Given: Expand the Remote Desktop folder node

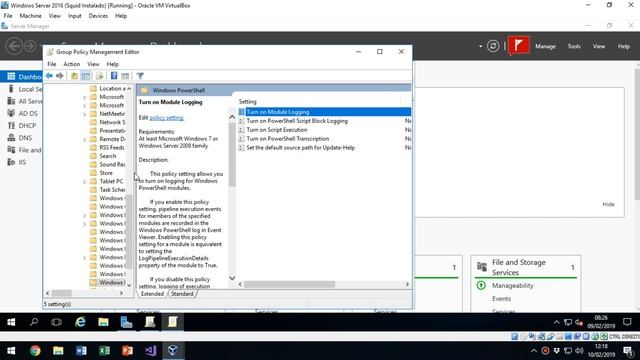Looking at the screenshot, I should (x=84, y=140).
